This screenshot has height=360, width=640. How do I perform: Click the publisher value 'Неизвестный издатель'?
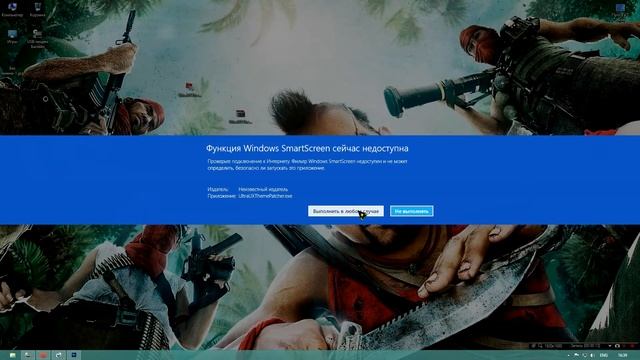263,189
